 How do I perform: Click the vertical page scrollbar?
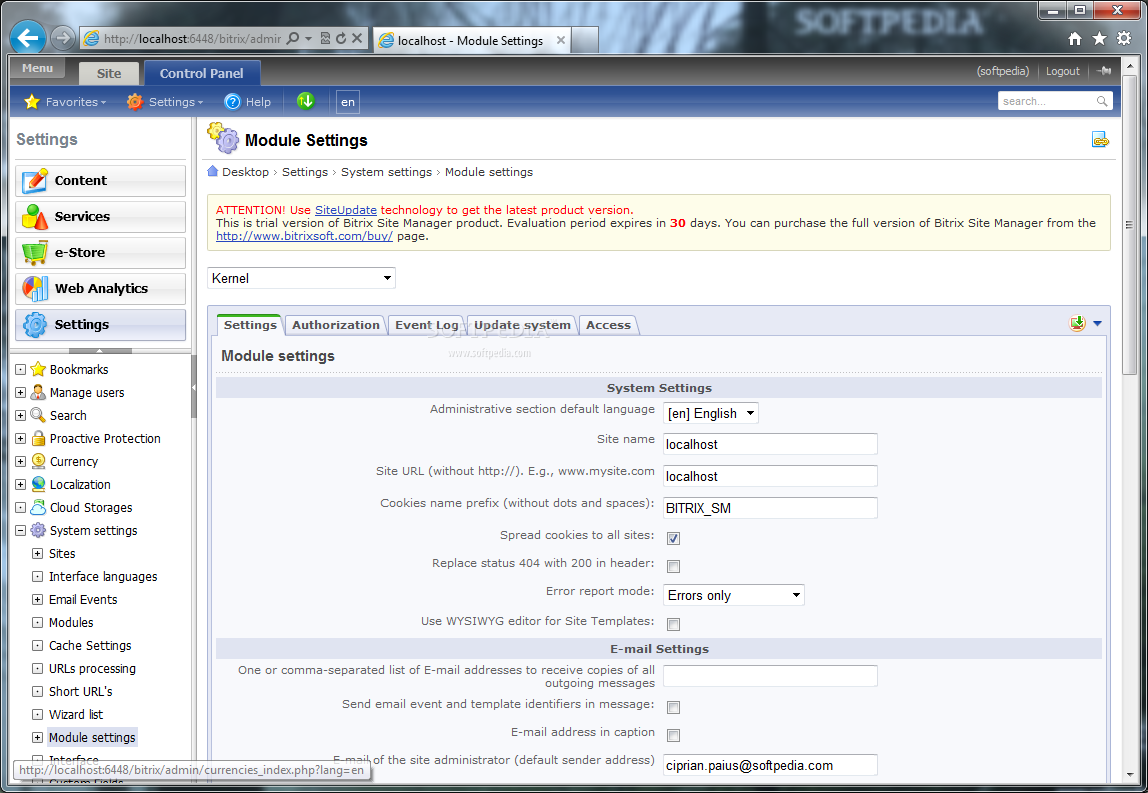1130,227
